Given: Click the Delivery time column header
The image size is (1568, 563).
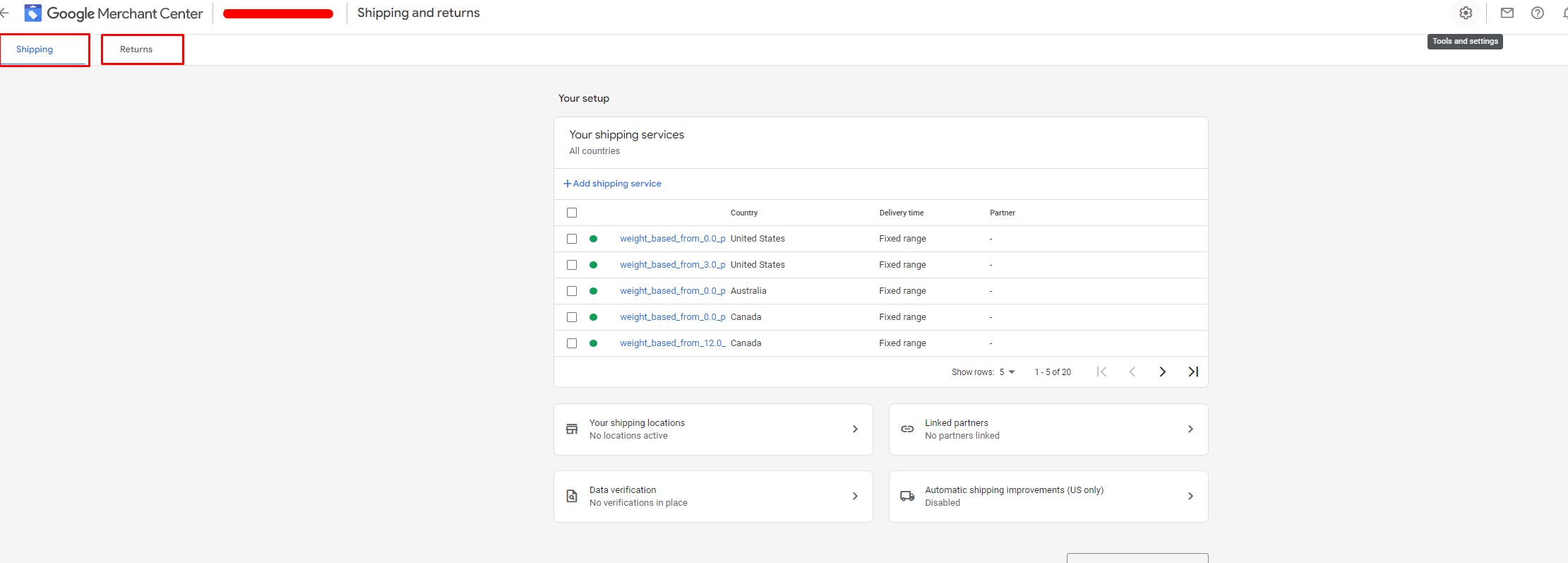Looking at the screenshot, I should click(x=902, y=213).
